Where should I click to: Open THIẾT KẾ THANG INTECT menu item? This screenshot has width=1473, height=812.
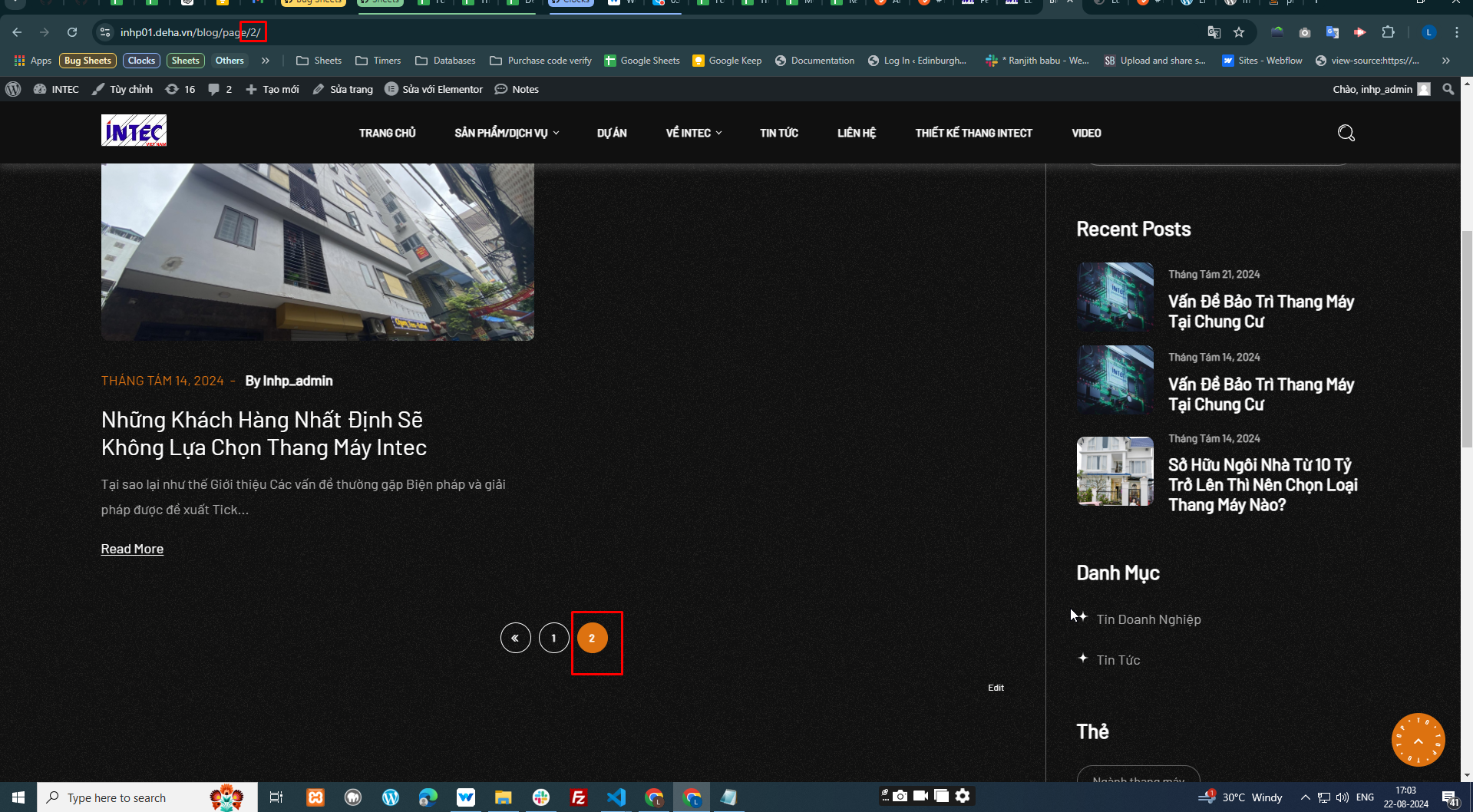[x=973, y=133]
